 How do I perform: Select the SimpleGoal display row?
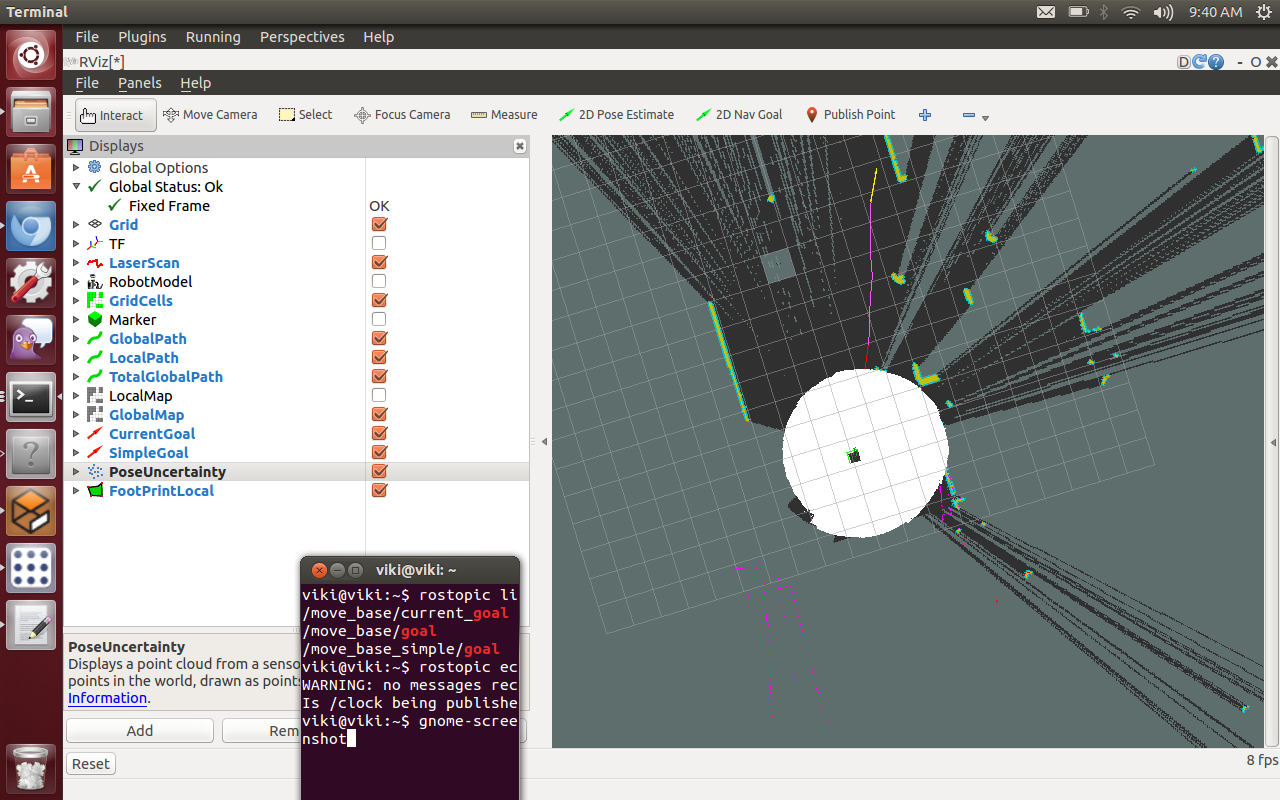tap(298, 452)
